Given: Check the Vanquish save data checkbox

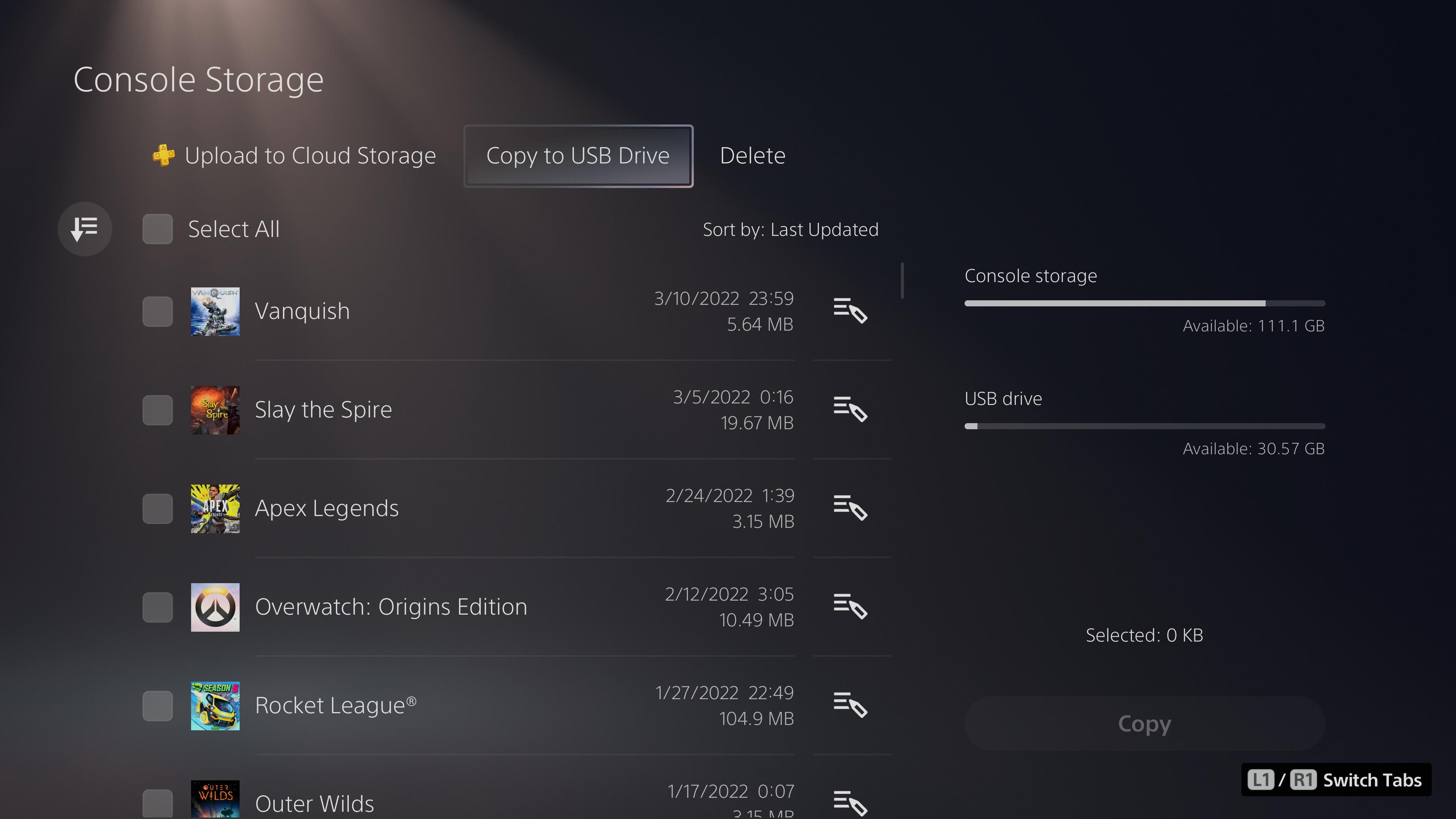Looking at the screenshot, I should point(158,311).
